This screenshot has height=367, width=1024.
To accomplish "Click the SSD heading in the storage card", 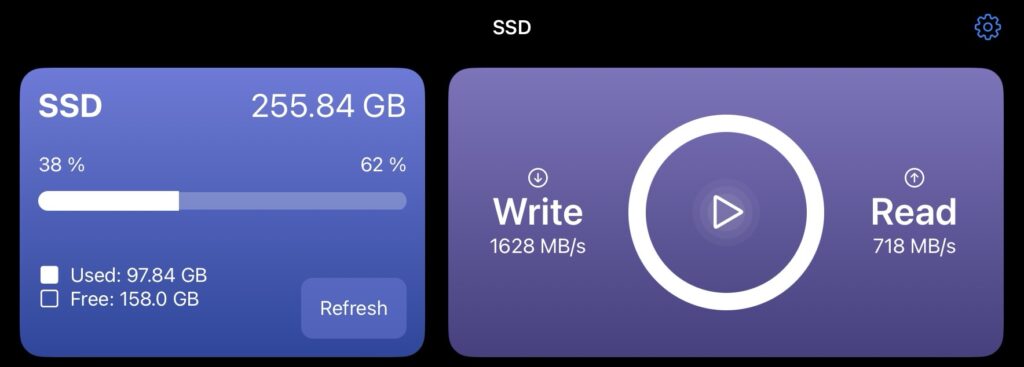I will coord(70,106).
